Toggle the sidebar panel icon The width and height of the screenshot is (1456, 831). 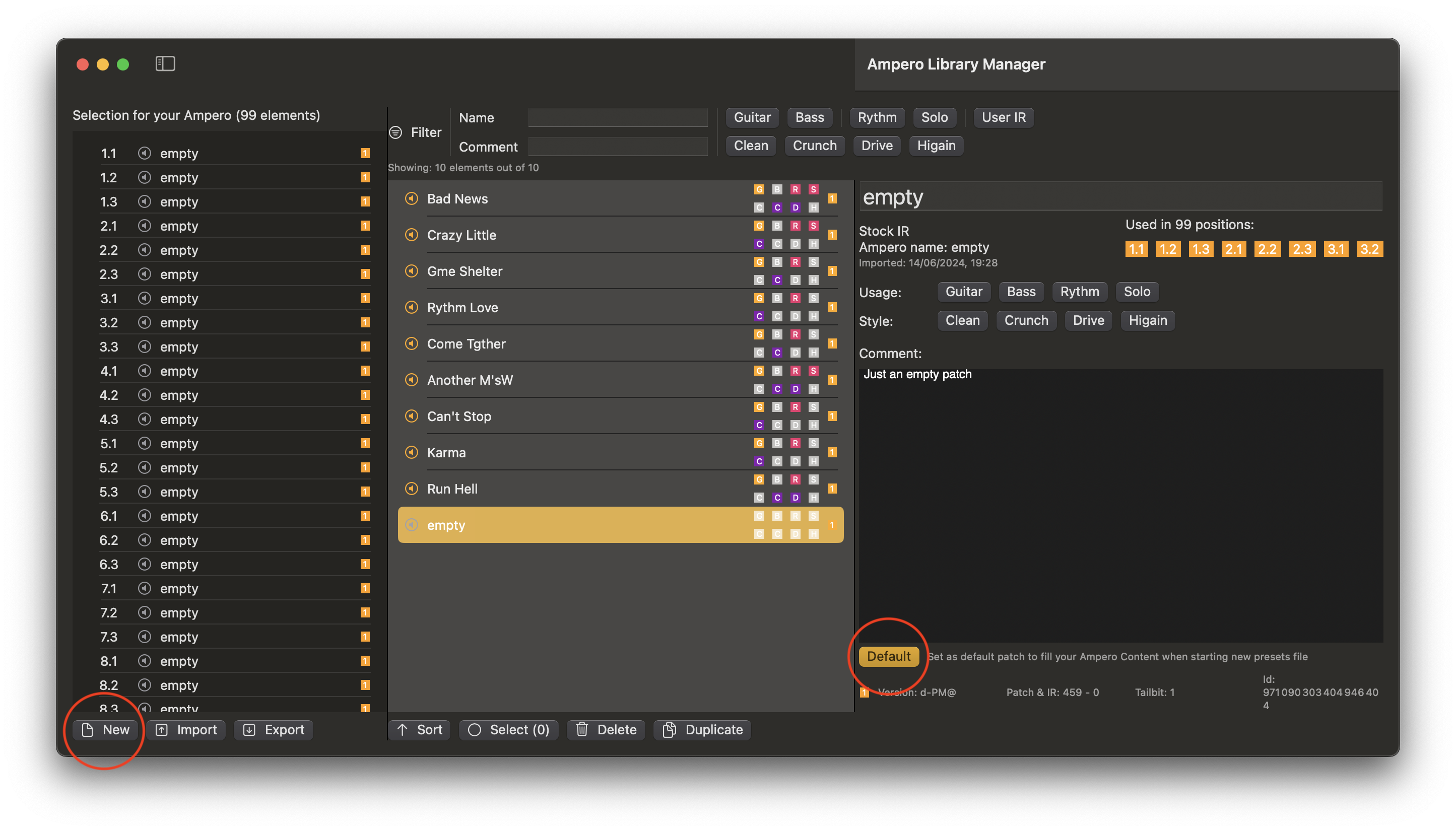[x=165, y=63]
